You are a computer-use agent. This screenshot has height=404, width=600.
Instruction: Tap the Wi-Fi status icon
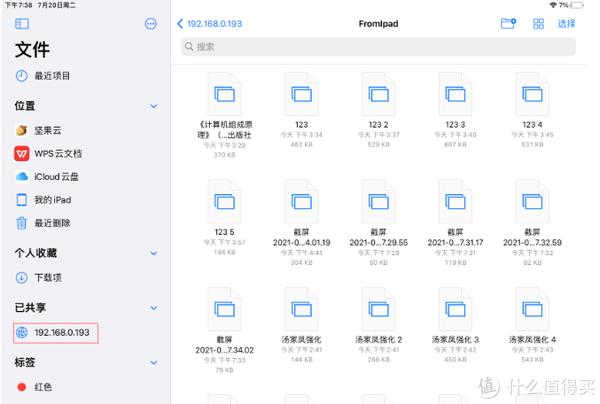[x=553, y=5]
